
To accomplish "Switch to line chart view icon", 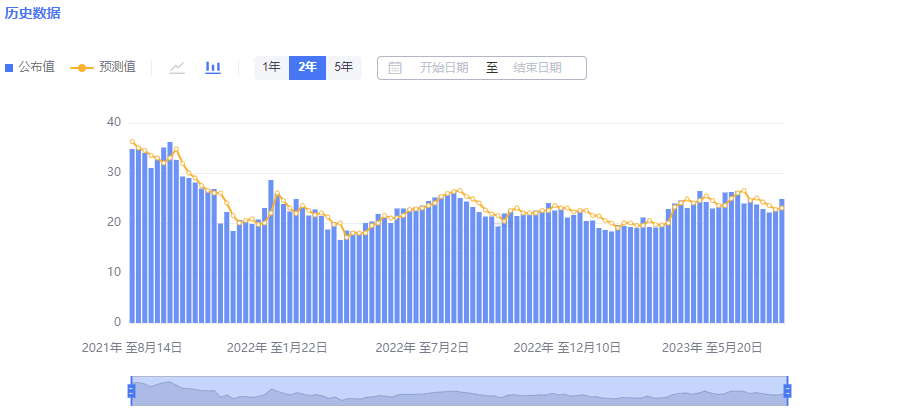I will point(177,67).
